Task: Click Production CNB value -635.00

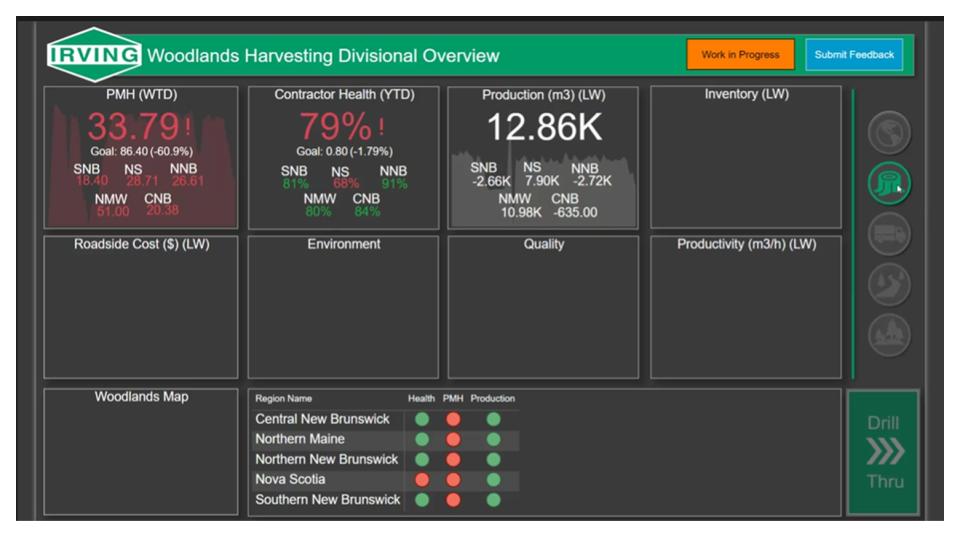Action: pyautogui.click(x=575, y=212)
